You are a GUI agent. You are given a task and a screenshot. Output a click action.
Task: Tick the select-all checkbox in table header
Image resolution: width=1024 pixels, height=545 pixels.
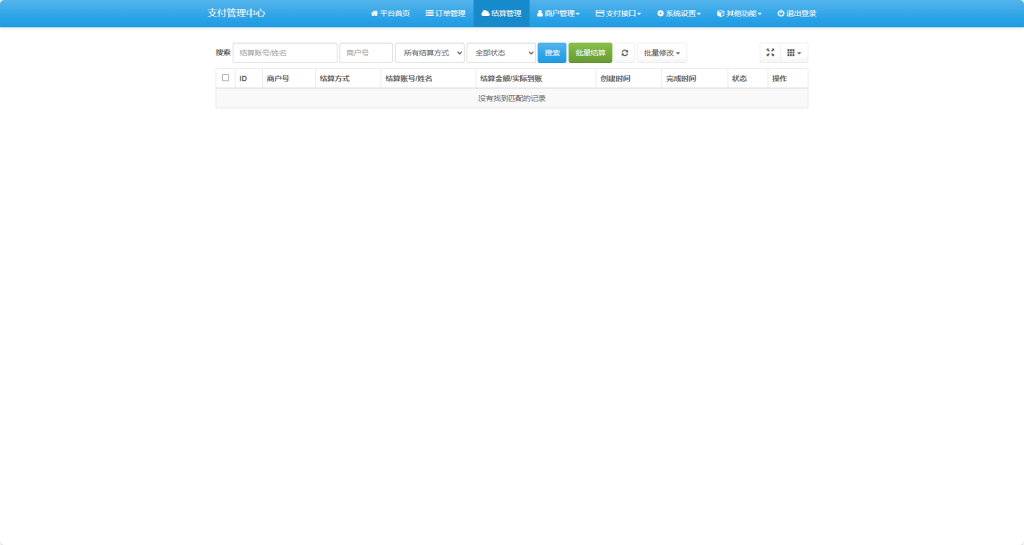(x=226, y=78)
